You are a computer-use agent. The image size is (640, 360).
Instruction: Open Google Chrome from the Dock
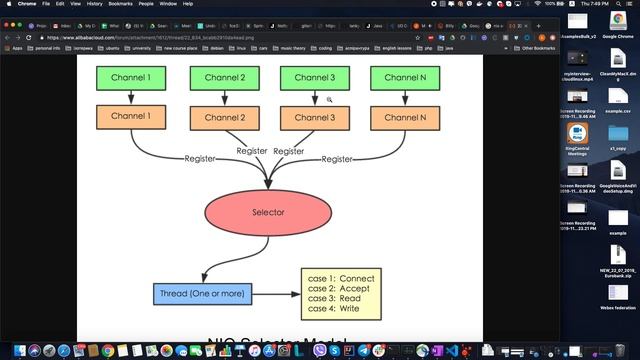[108, 351]
